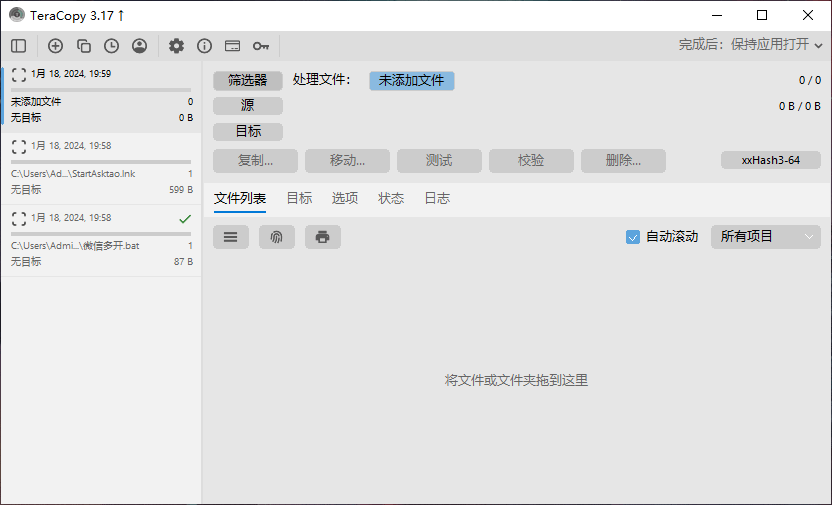The width and height of the screenshot is (832, 505).
Task: Switch to the 目标 tab
Action: coord(299,198)
